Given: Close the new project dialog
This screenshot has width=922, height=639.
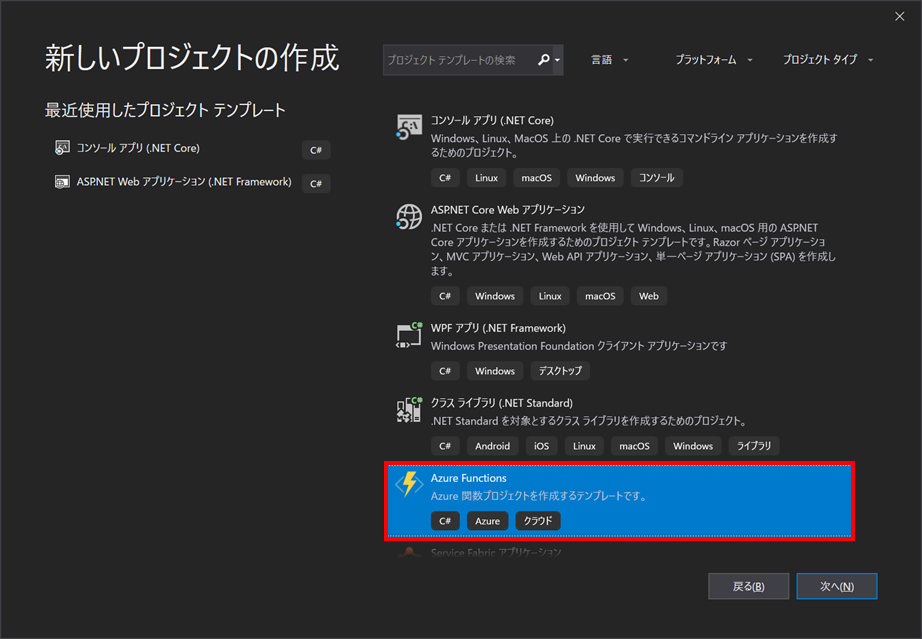Looking at the screenshot, I should pos(900,16).
